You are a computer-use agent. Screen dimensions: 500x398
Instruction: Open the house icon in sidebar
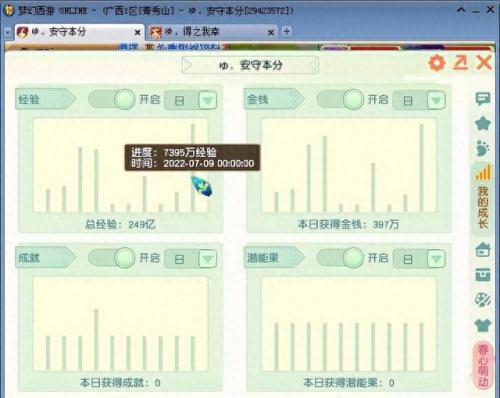point(483,249)
